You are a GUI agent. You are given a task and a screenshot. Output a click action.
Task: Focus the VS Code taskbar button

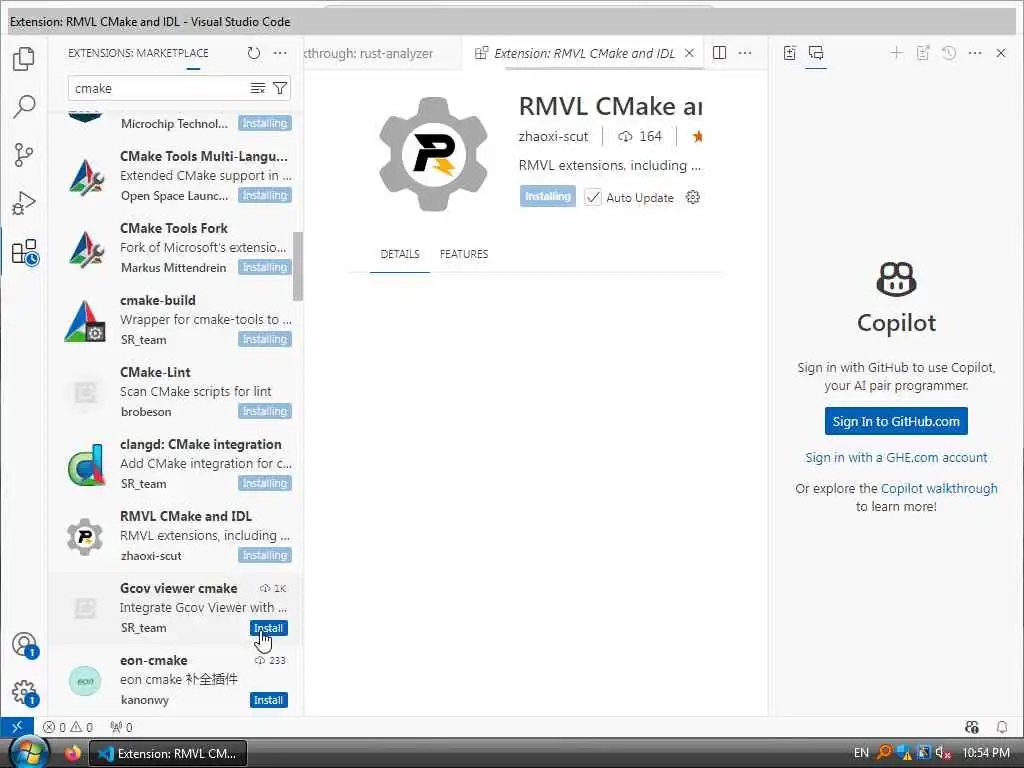(168, 753)
